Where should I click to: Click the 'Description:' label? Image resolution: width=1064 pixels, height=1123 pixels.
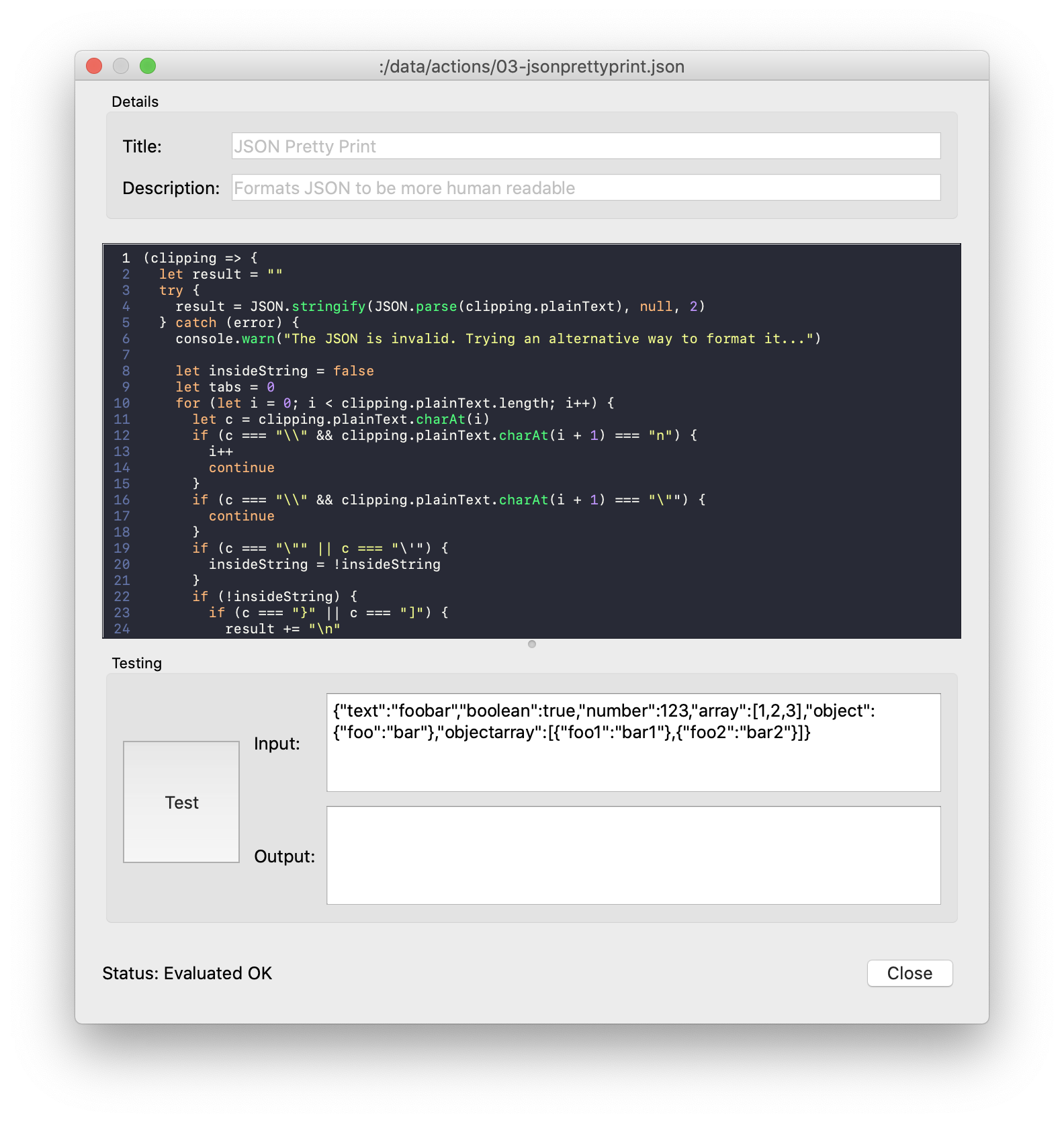click(x=171, y=188)
